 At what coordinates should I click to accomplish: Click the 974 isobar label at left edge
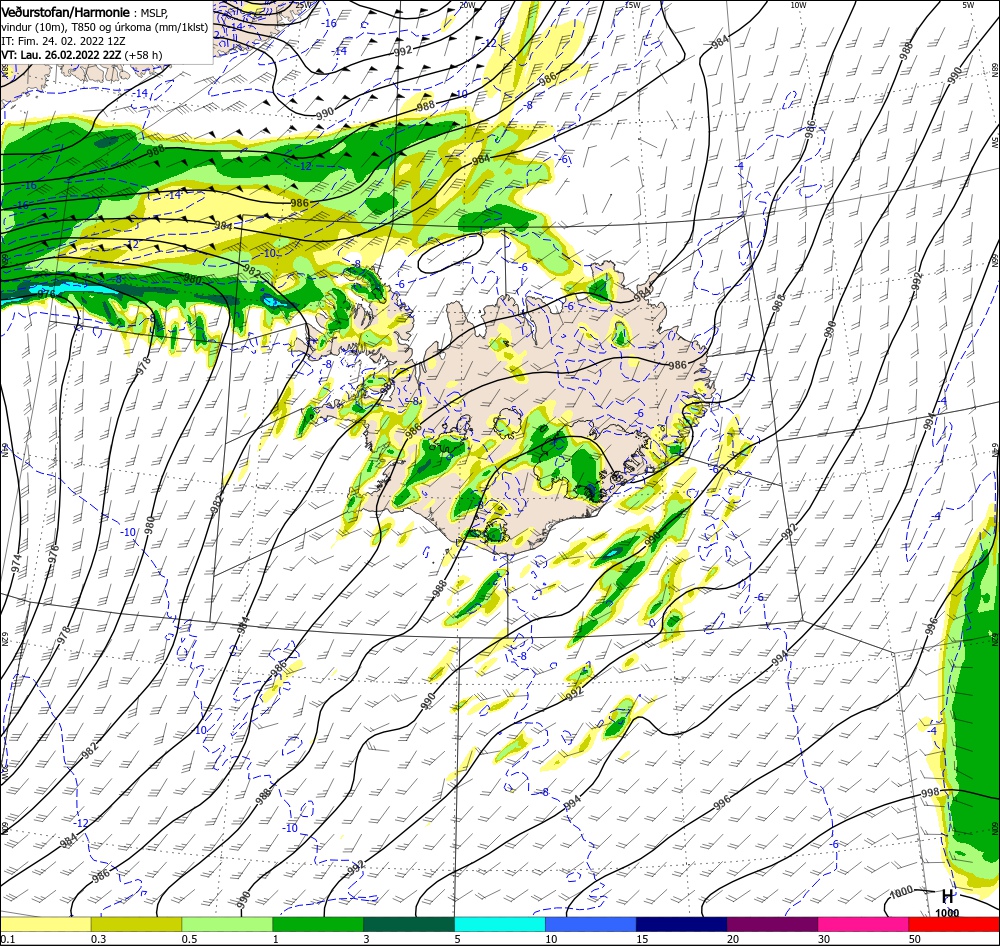(17, 564)
